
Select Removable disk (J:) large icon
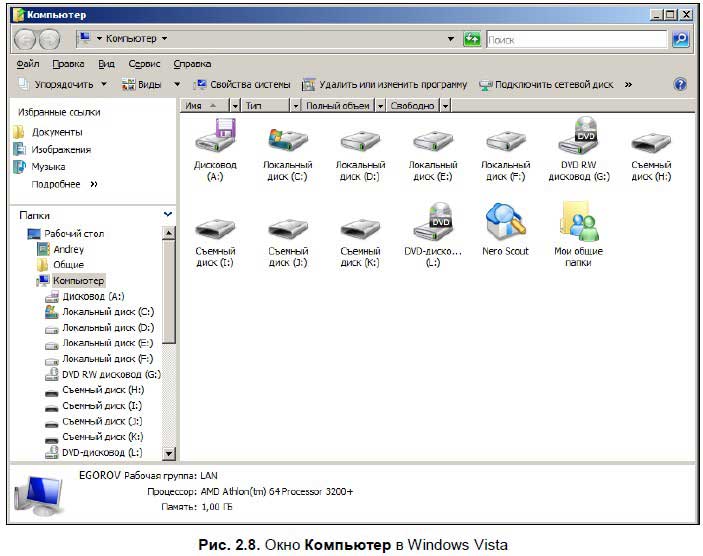click(x=288, y=229)
